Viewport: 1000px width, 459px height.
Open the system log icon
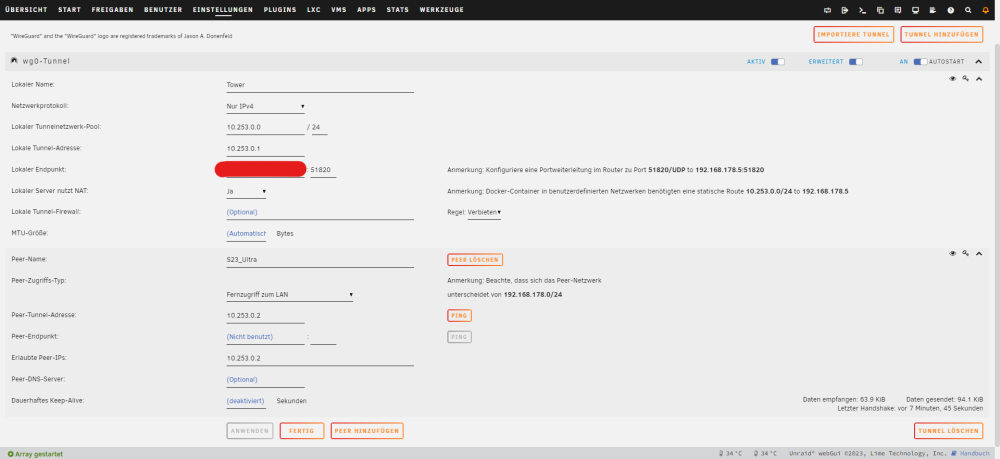932,10
